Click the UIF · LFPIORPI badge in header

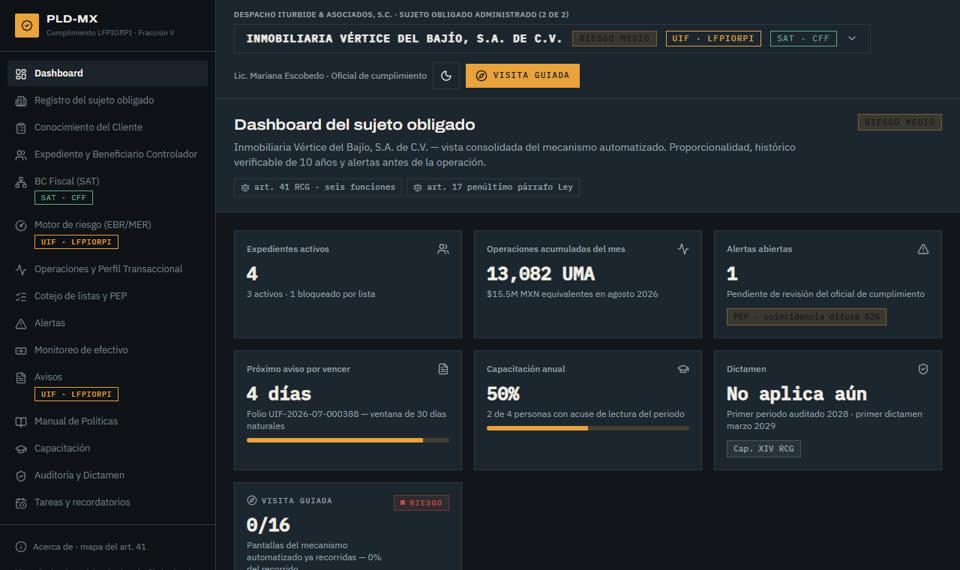click(x=713, y=39)
